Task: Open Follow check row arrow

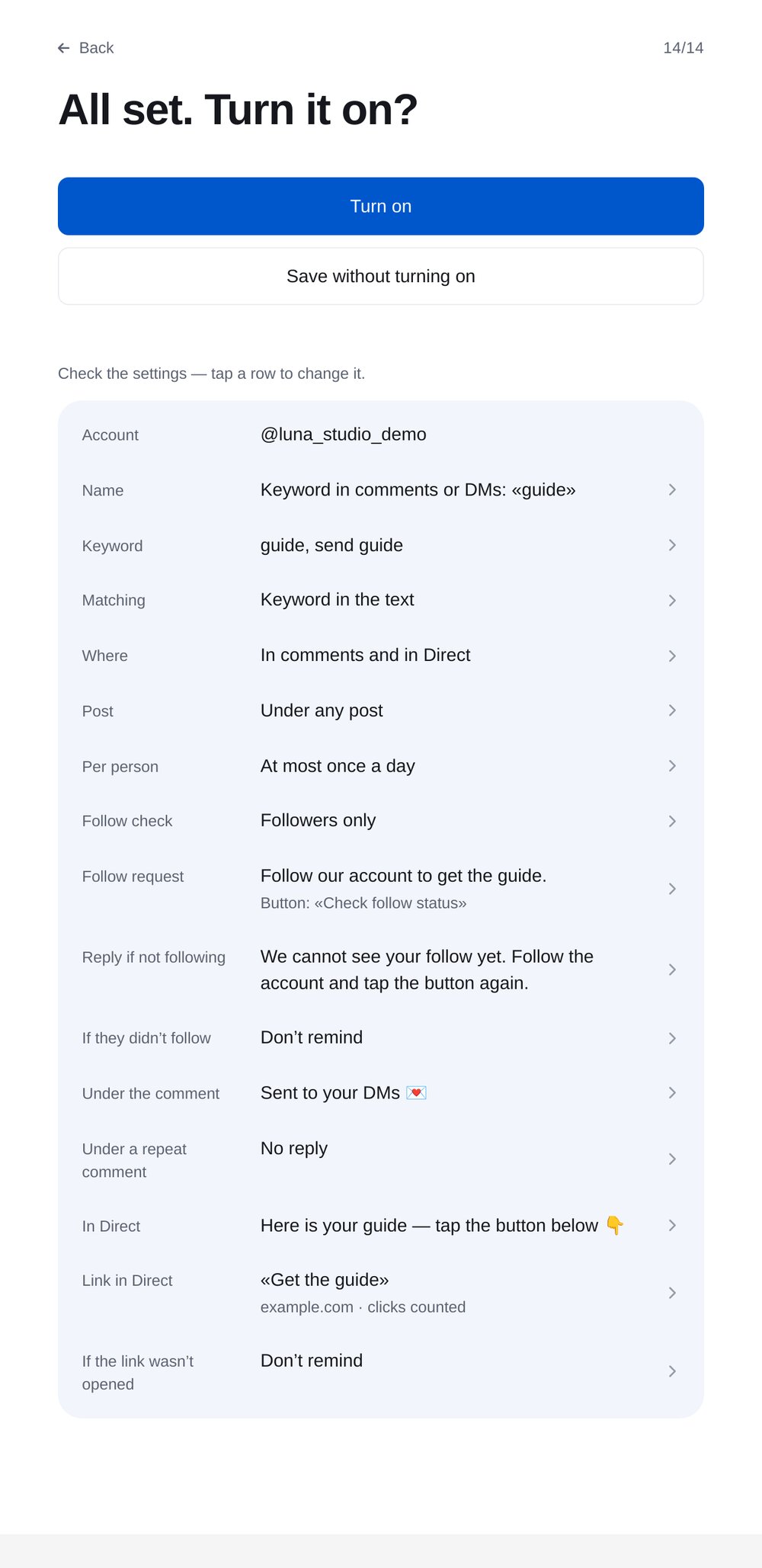Action: pos(672,821)
